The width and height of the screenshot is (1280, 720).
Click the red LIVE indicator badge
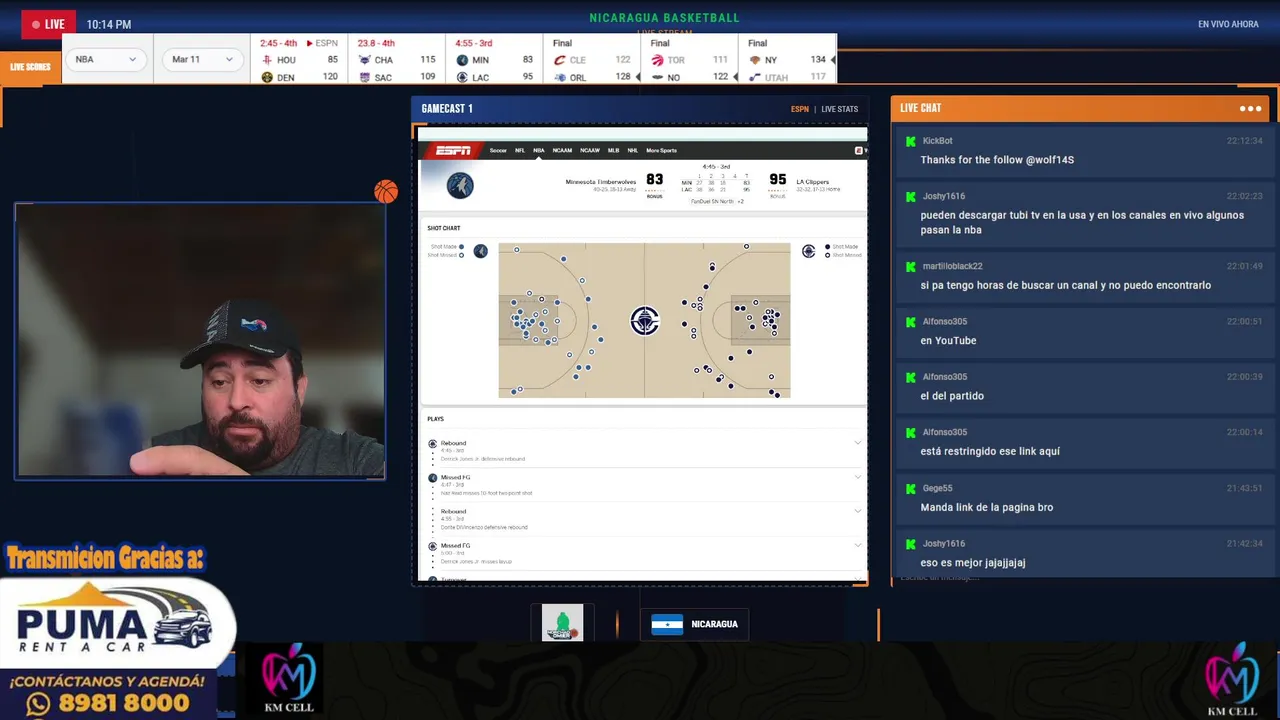(48, 24)
